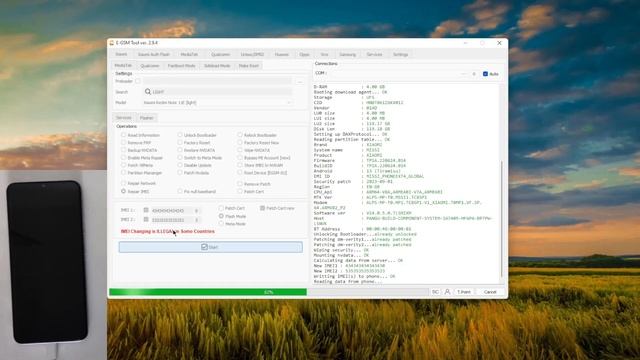Click the green progress bar

[208, 292]
